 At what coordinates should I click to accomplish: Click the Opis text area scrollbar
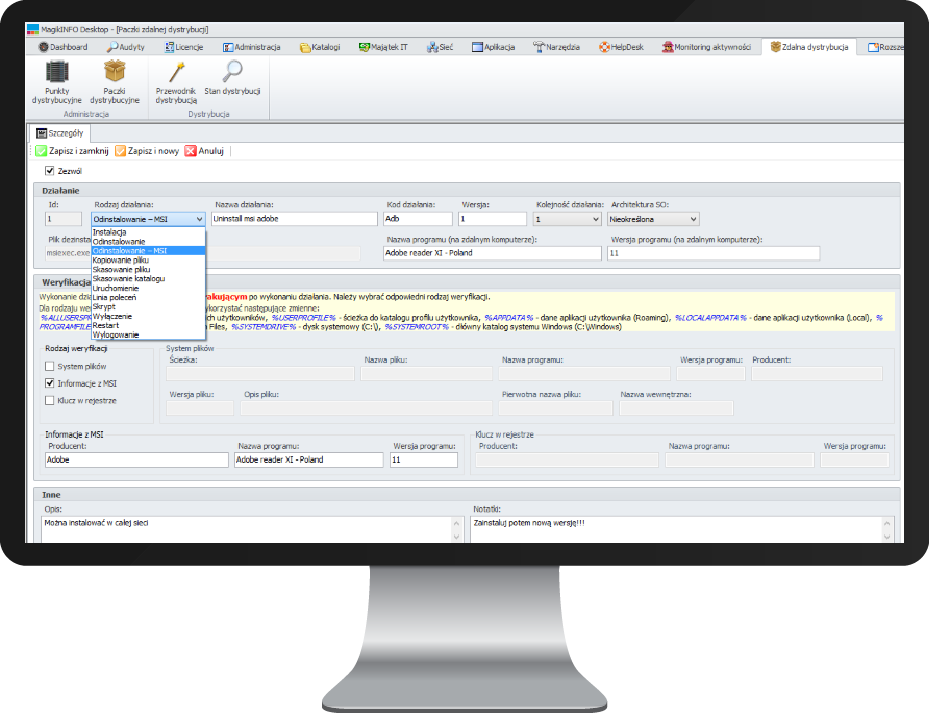click(x=456, y=530)
